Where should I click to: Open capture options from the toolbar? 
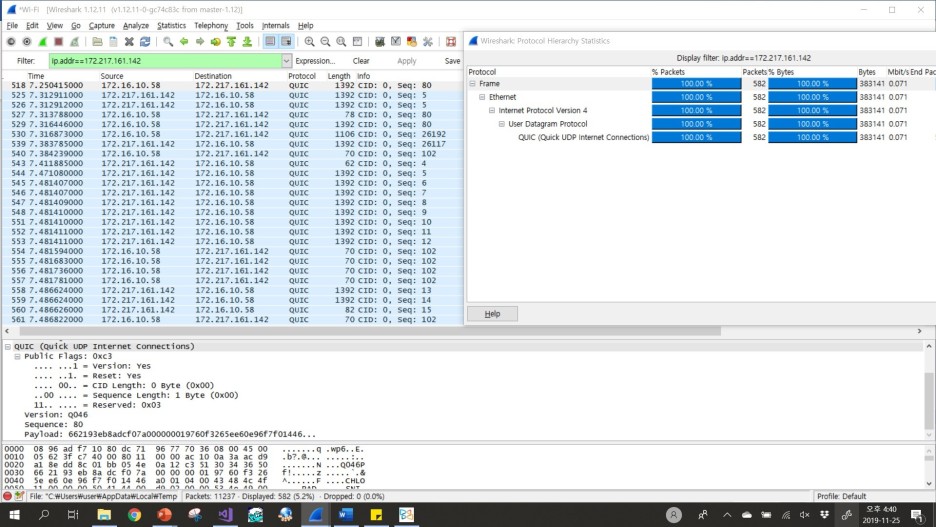[x=26, y=41]
